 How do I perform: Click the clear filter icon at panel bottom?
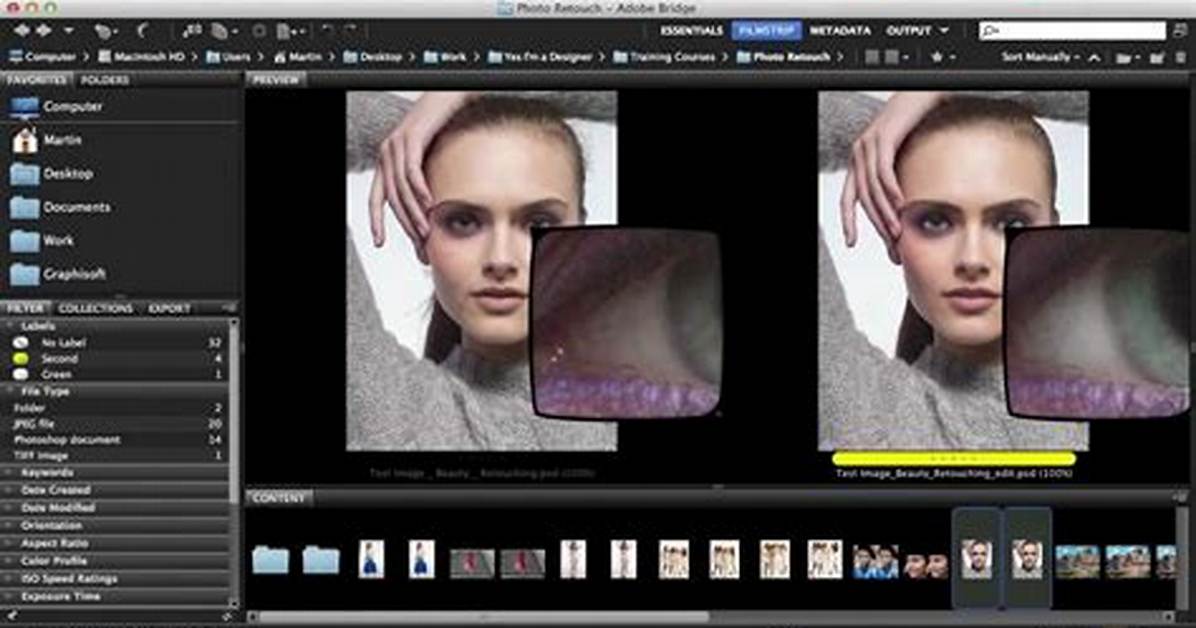(x=227, y=615)
